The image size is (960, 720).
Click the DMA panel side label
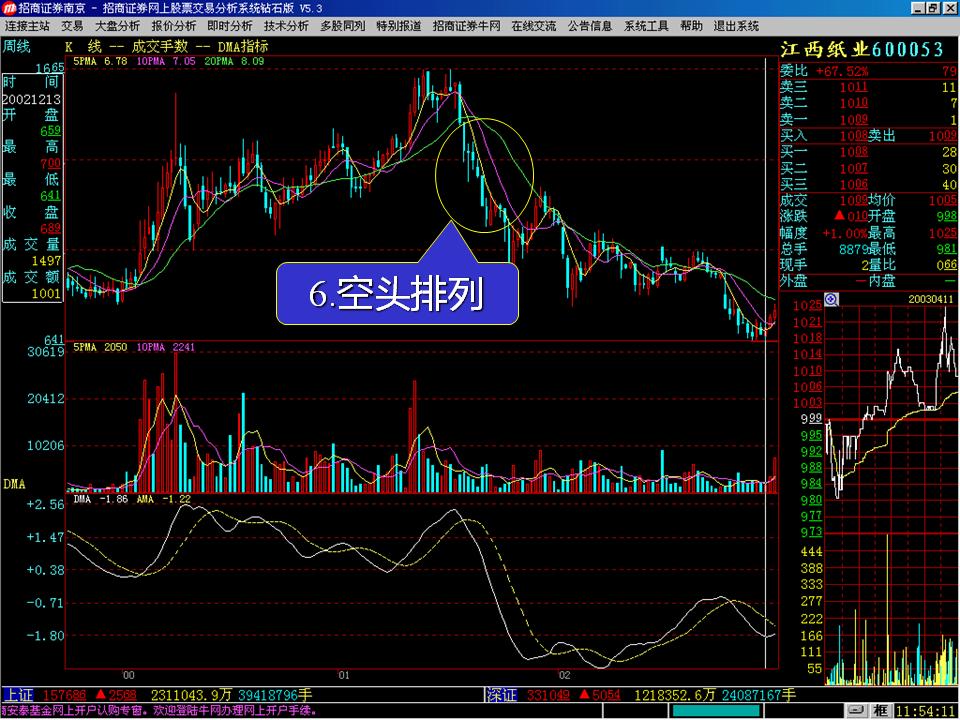(14, 484)
